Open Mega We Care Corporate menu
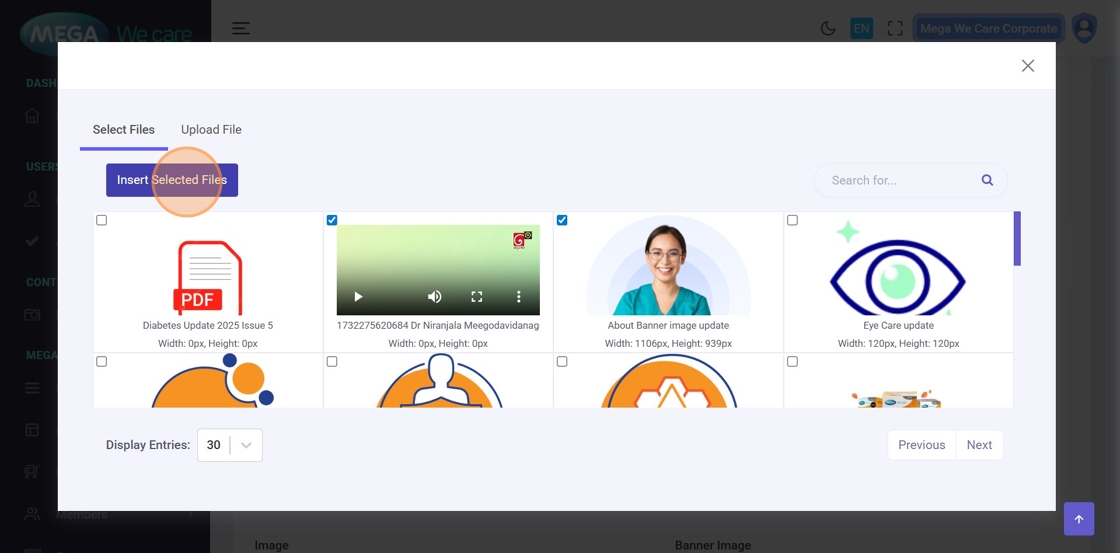Screen dimensions: 1120x553 coord(987,28)
